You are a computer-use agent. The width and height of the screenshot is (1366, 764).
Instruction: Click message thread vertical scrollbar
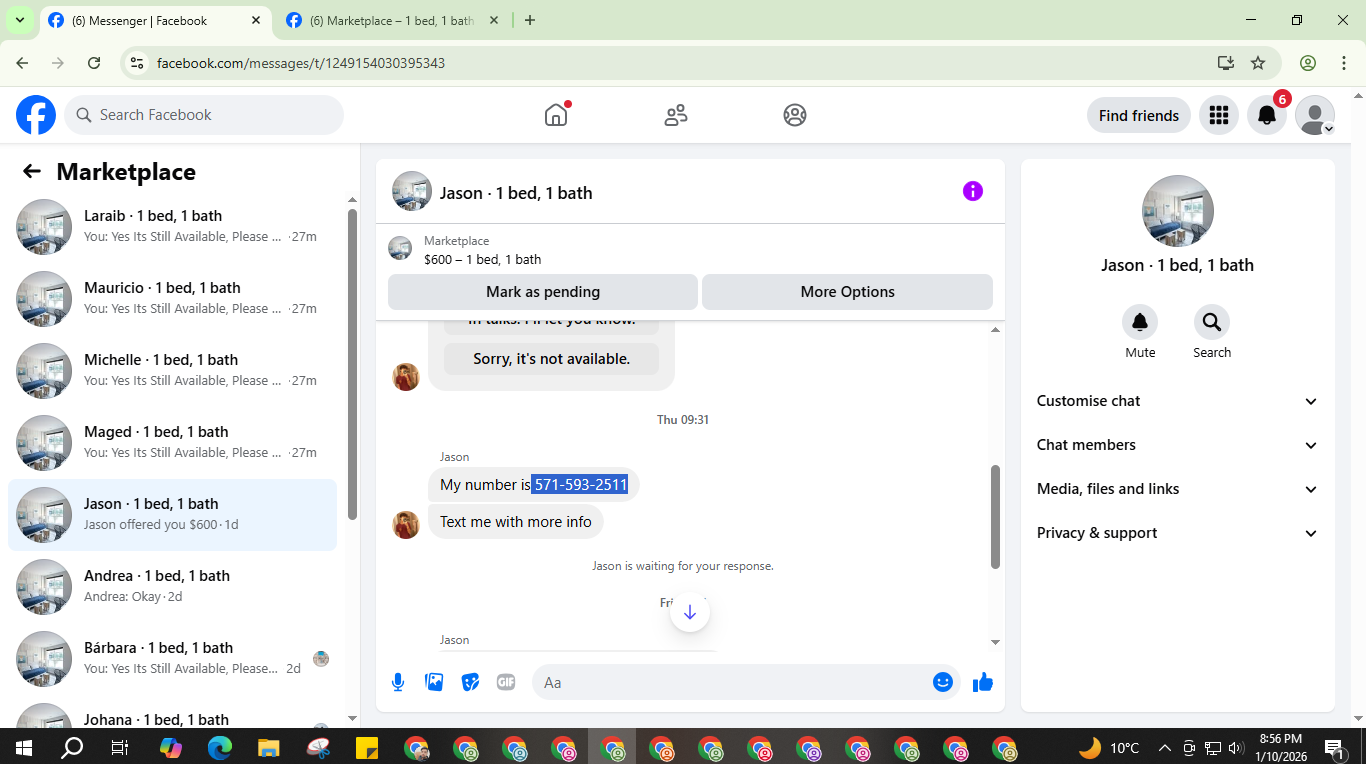(995, 517)
